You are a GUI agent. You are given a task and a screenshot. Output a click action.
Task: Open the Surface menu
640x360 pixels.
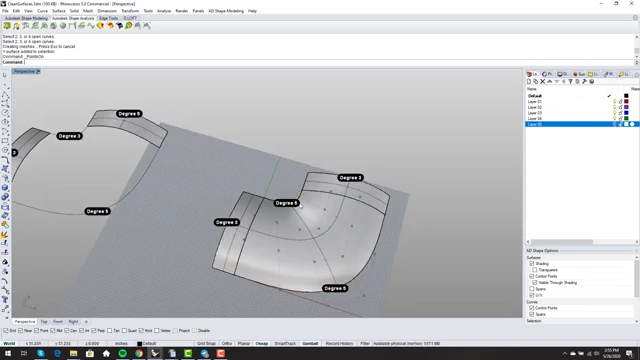pos(58,11)
